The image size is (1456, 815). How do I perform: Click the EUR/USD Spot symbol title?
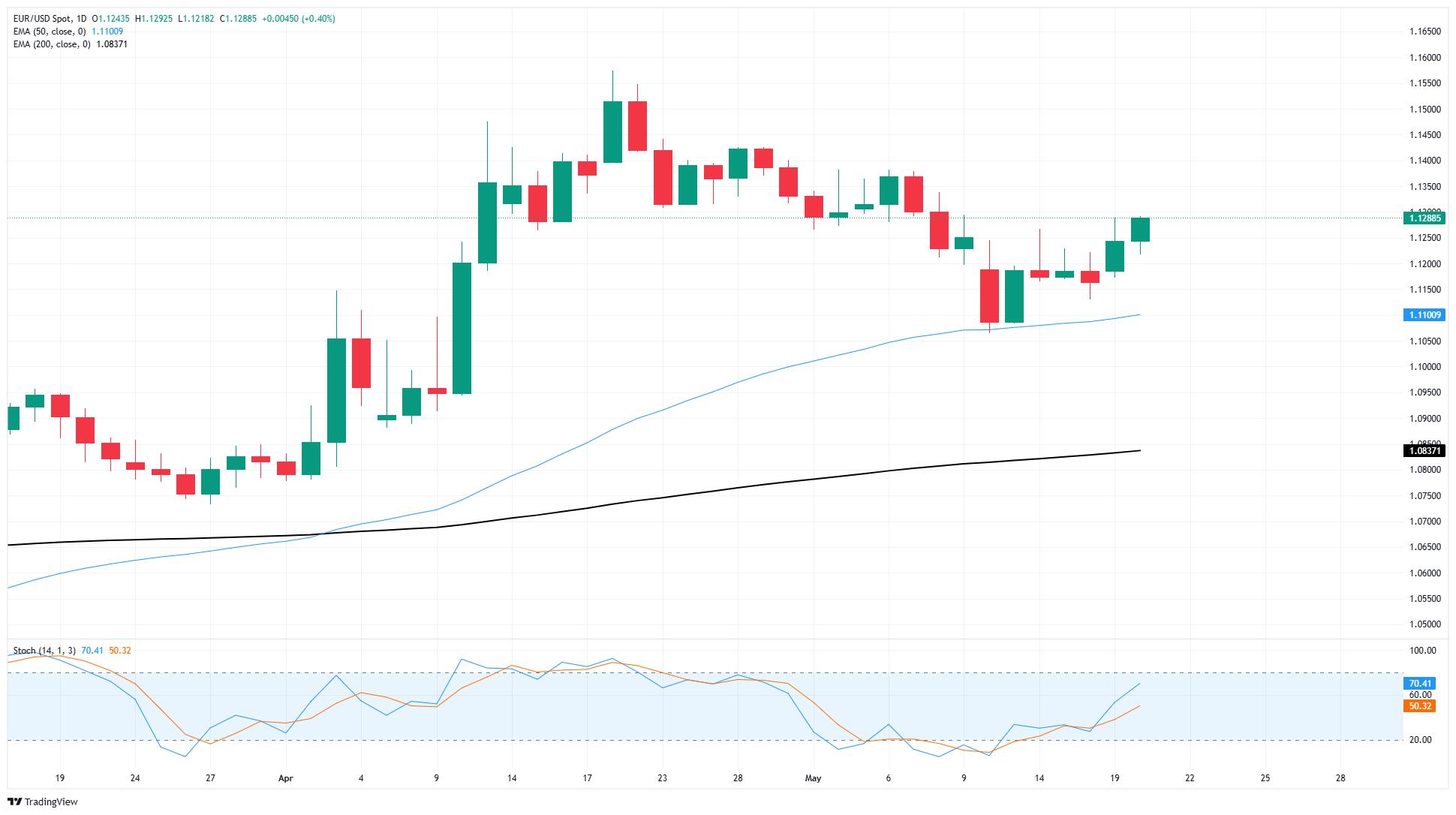[x=44, y=19]
